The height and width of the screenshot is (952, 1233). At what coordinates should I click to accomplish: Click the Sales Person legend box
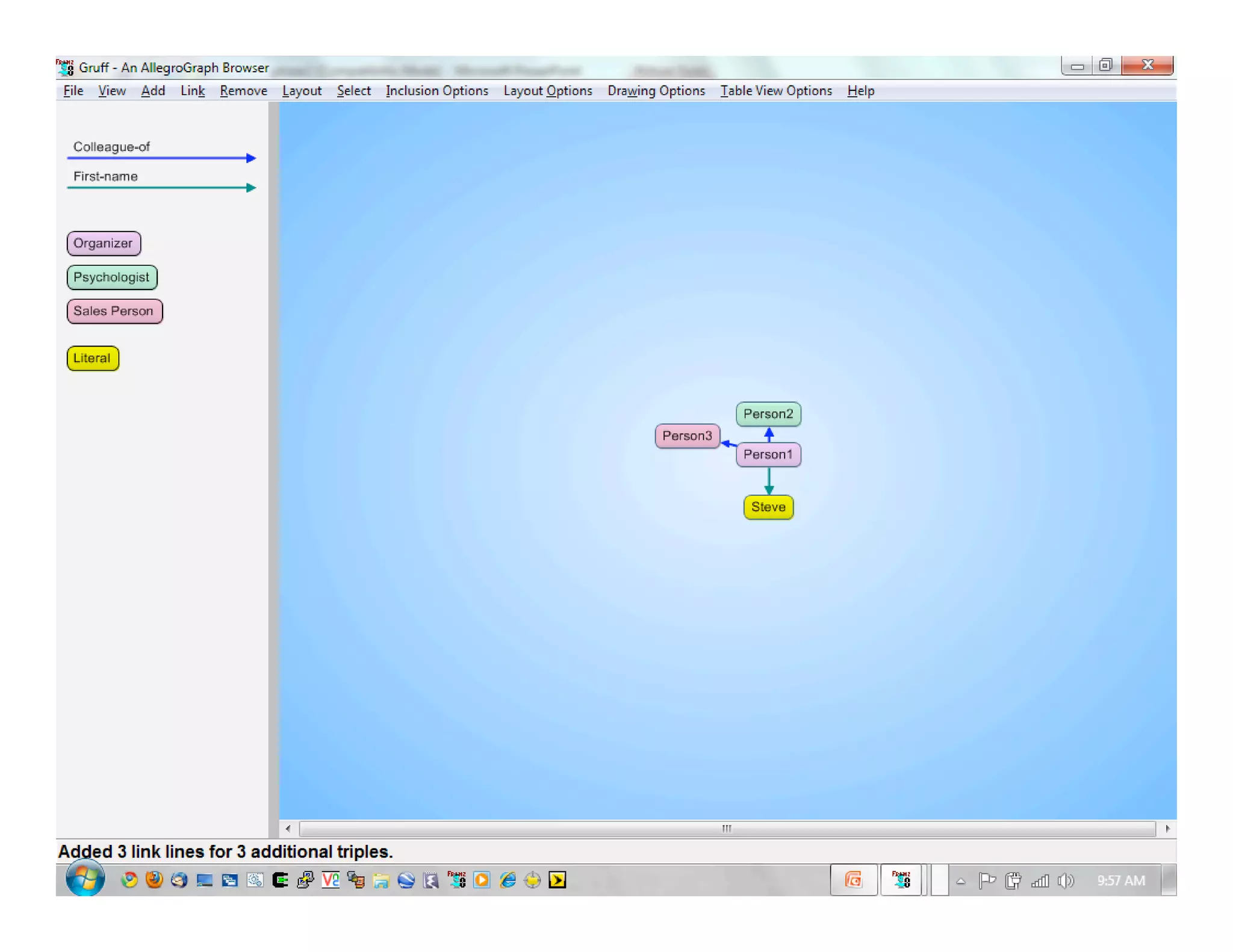coord(114,311)
